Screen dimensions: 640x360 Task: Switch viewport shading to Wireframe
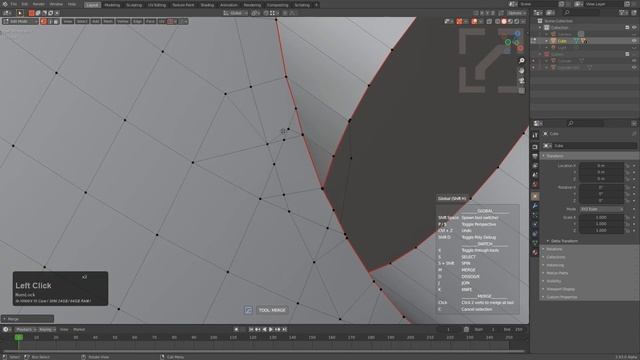tap(498, 21)
